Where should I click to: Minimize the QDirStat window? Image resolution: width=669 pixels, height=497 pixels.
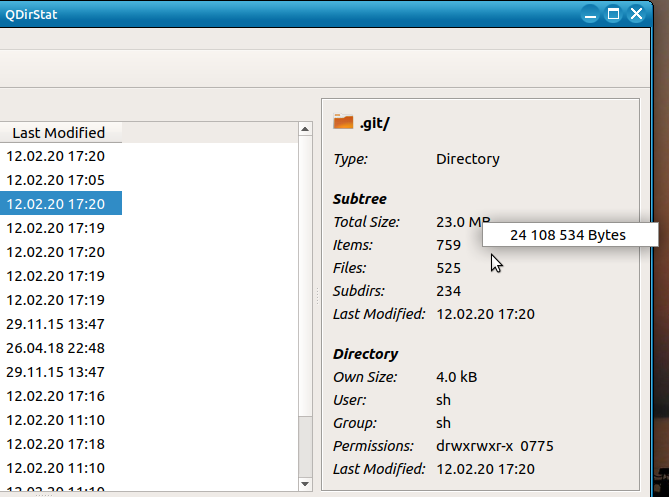590,15
